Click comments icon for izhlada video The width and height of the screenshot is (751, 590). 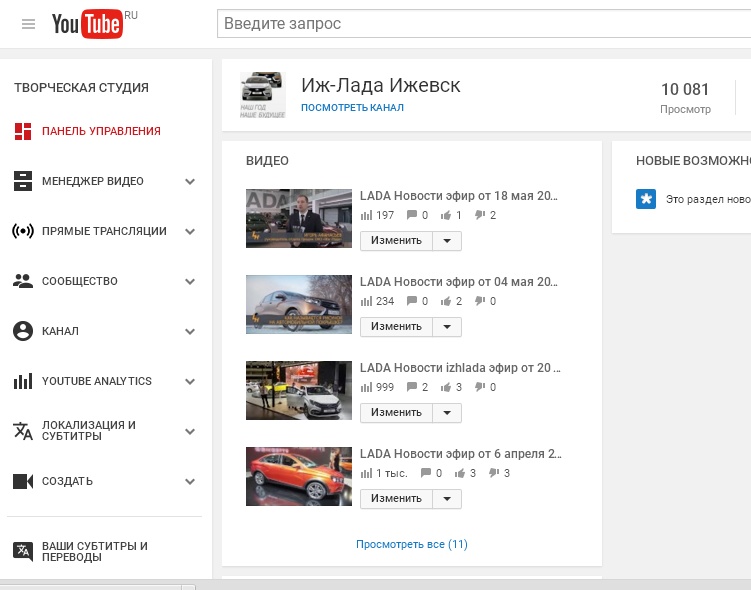tap(411, 386)
